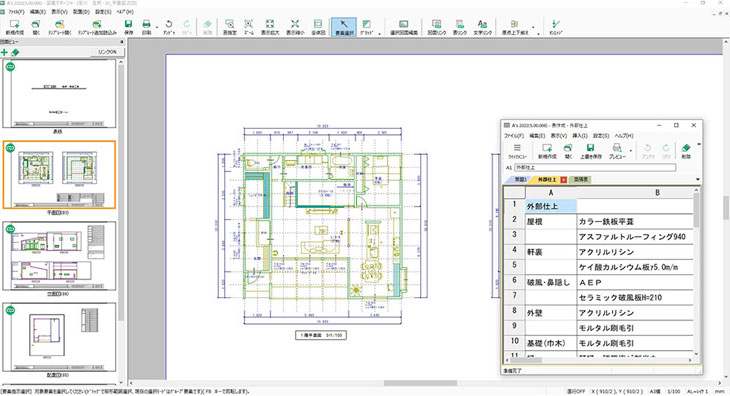Click the テンプレート開く toolbar icon
Viewport: 730px width, 396px height.
[60, 27]
